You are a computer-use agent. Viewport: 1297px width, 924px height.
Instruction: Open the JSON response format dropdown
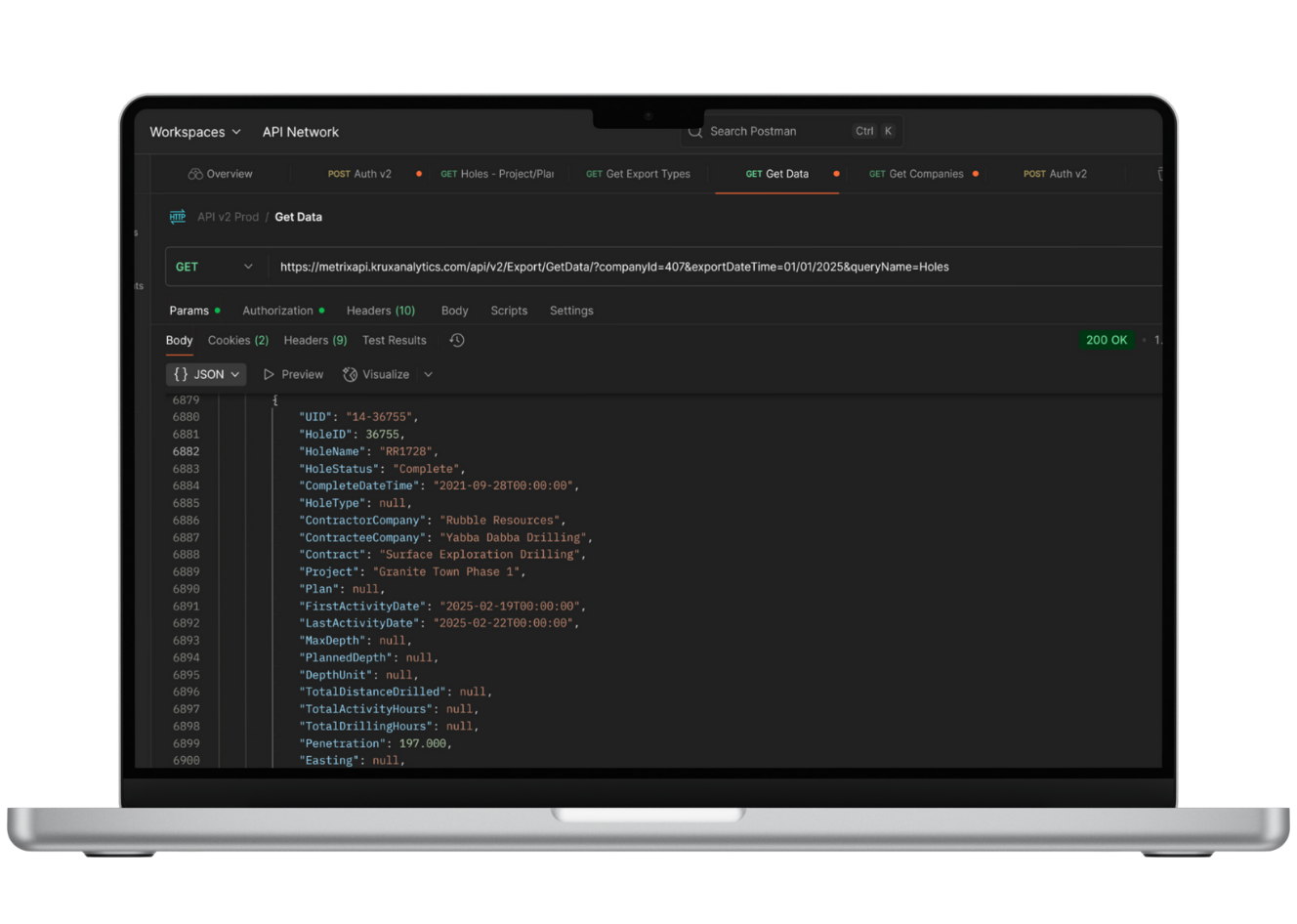pos(232,374)
